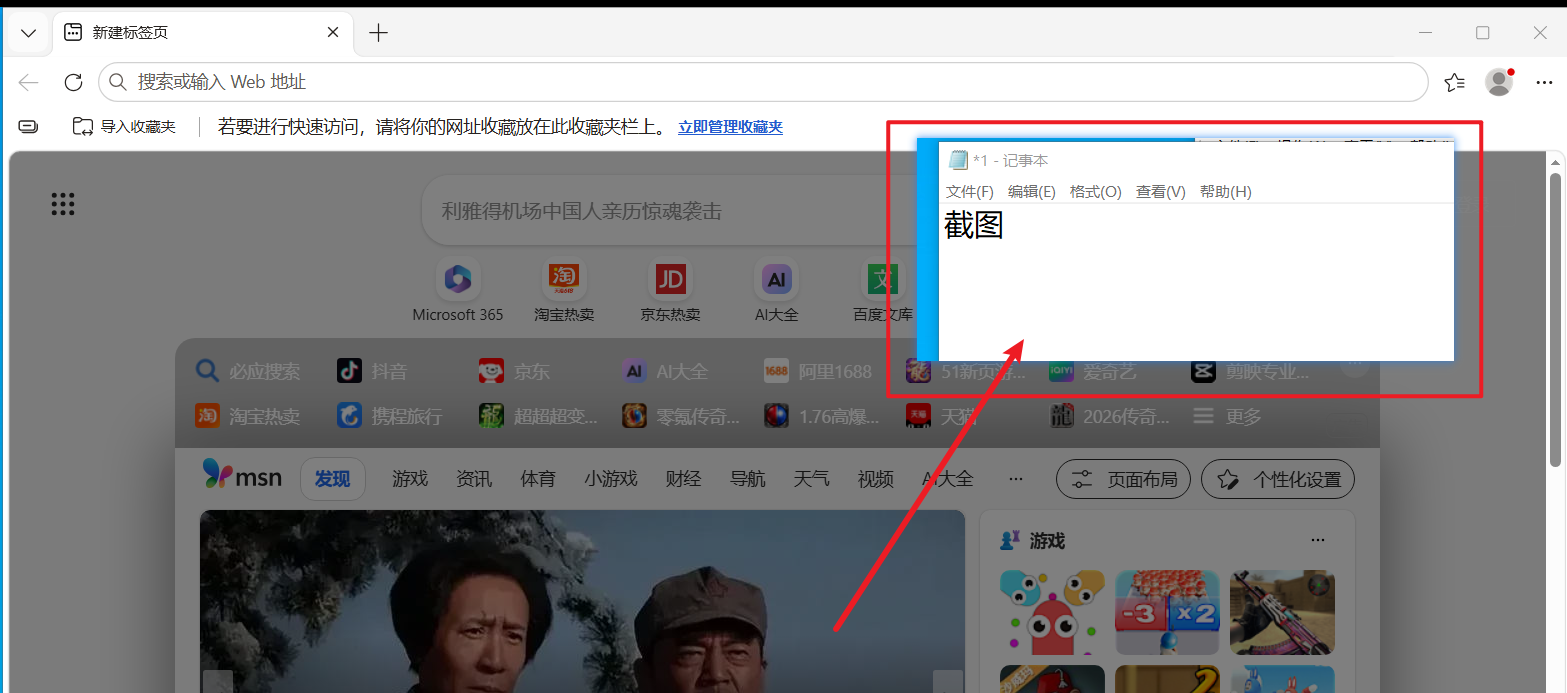Click the page vertical scrollbar thumb

click(x=1555, y=319)
